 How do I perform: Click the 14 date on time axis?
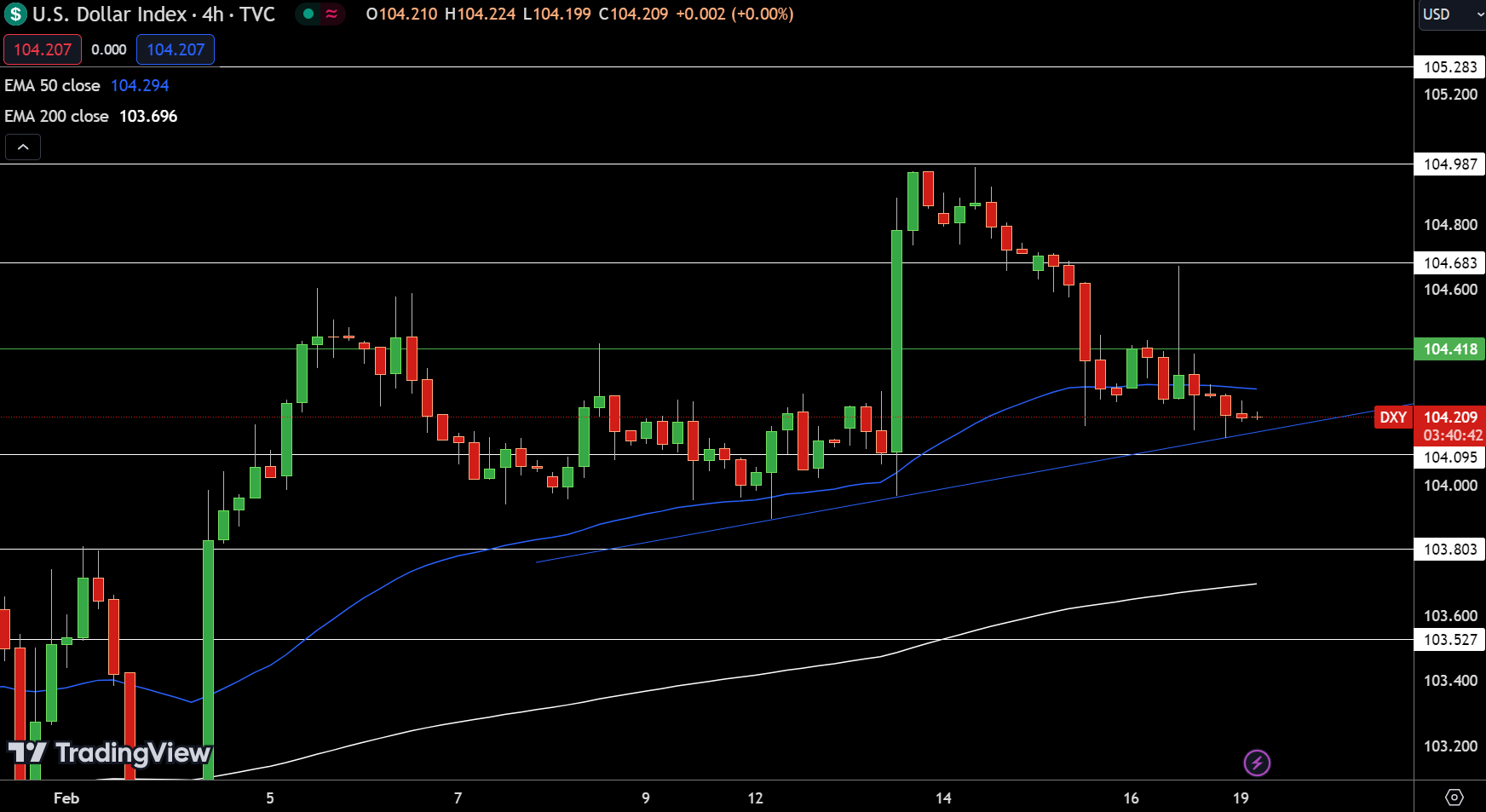tap(943, 798)
